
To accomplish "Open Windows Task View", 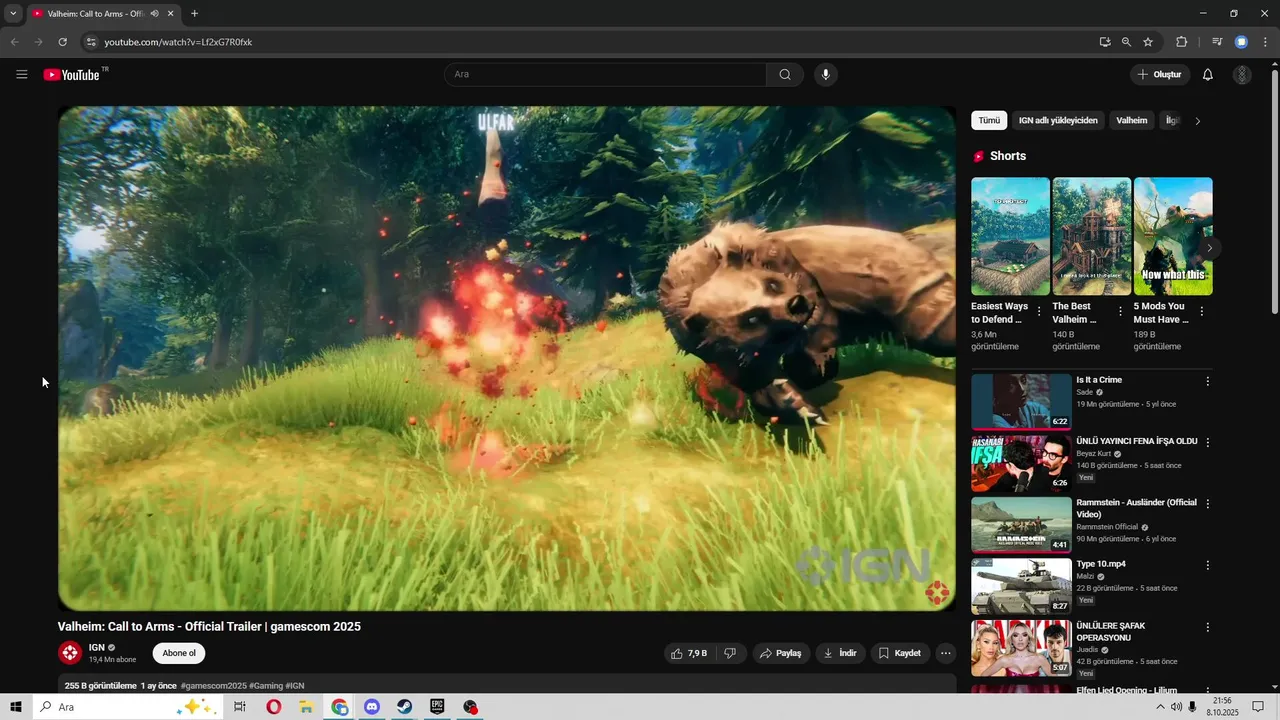I will (x=240, y=707).
